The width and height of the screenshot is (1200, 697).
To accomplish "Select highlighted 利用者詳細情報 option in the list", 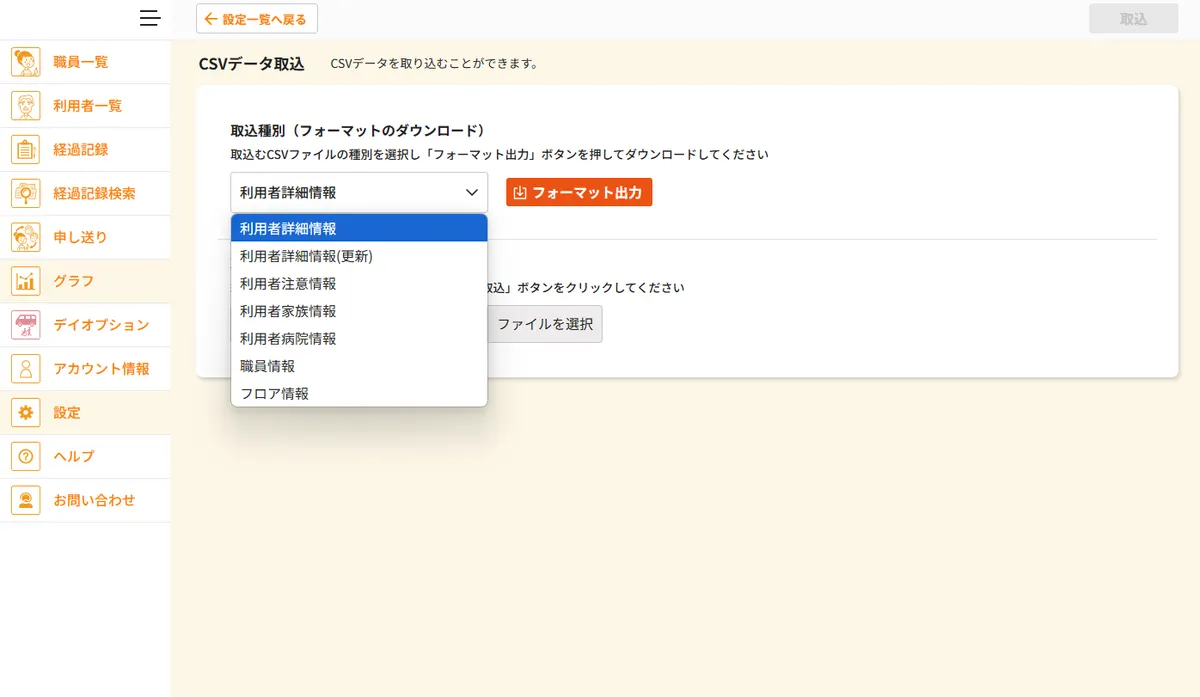I will 359,228.
